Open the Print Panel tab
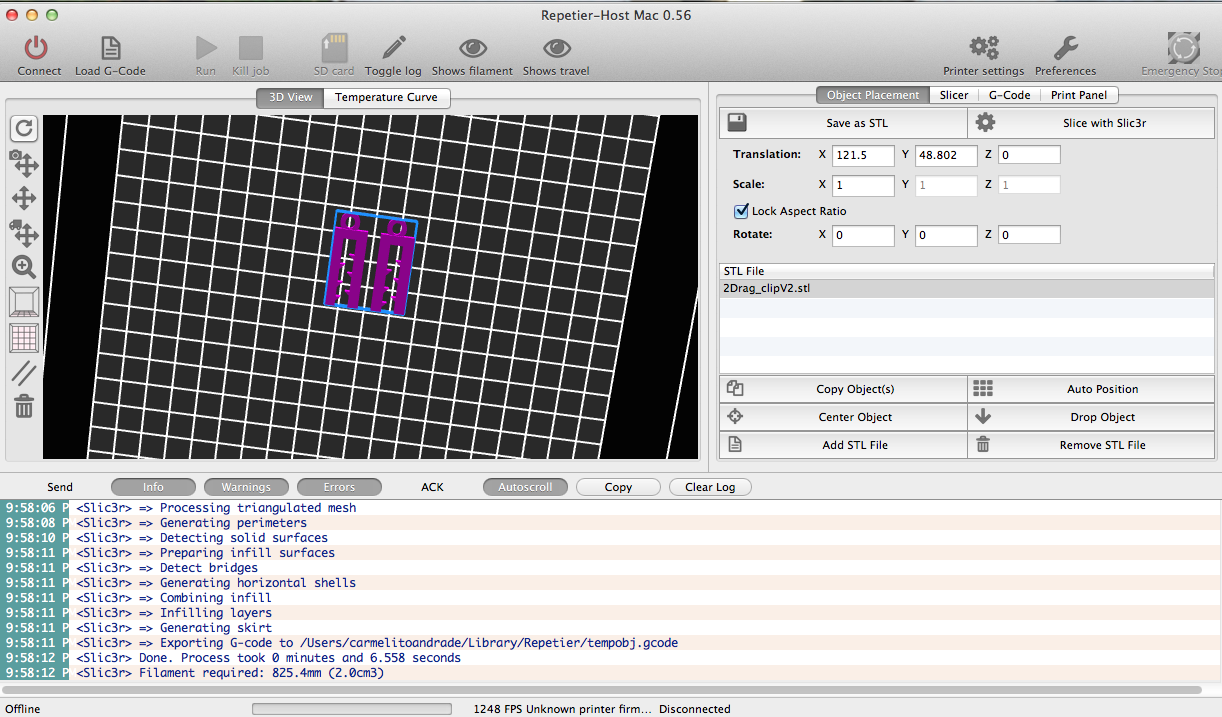The height and width of the screenshot is (717, 1222). tap(1079, 95)
